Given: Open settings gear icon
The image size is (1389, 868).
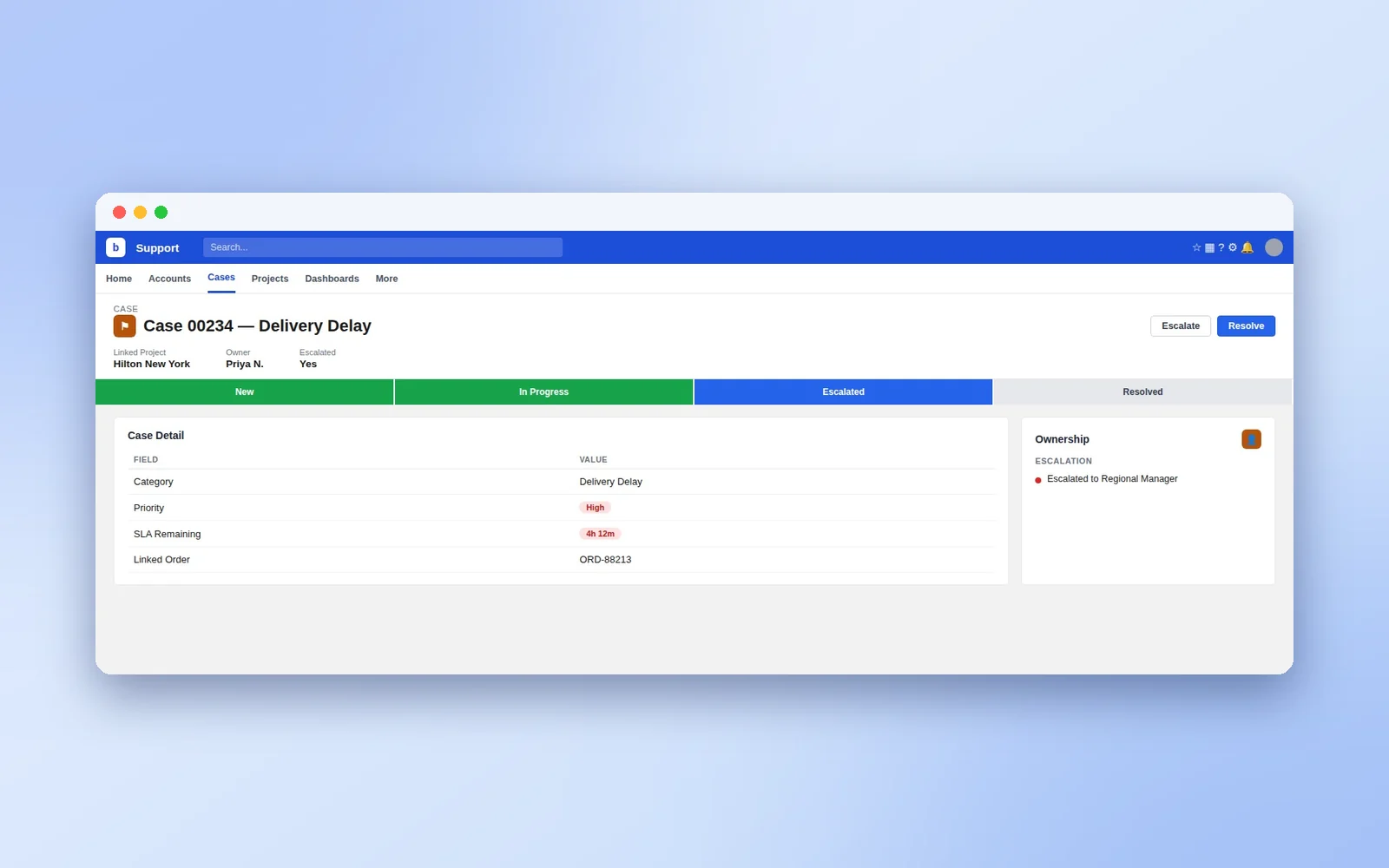Looking at the screenshot, I should (1233, 247).
